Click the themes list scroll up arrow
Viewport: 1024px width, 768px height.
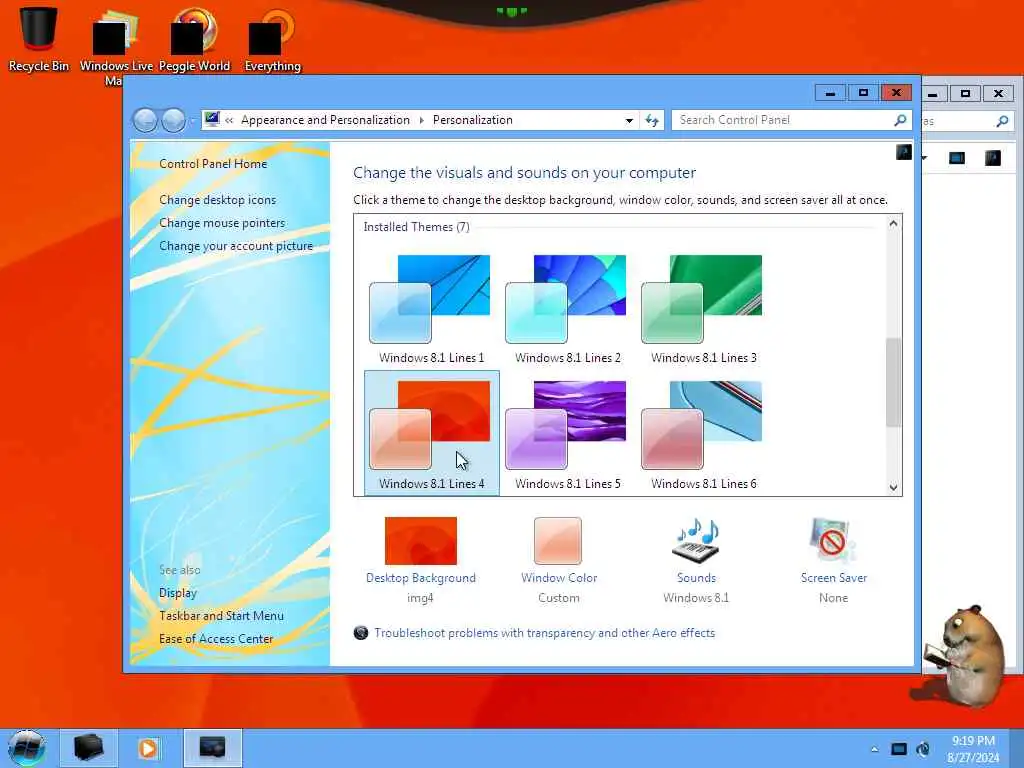pyautogui.click(x=893, y=223)
